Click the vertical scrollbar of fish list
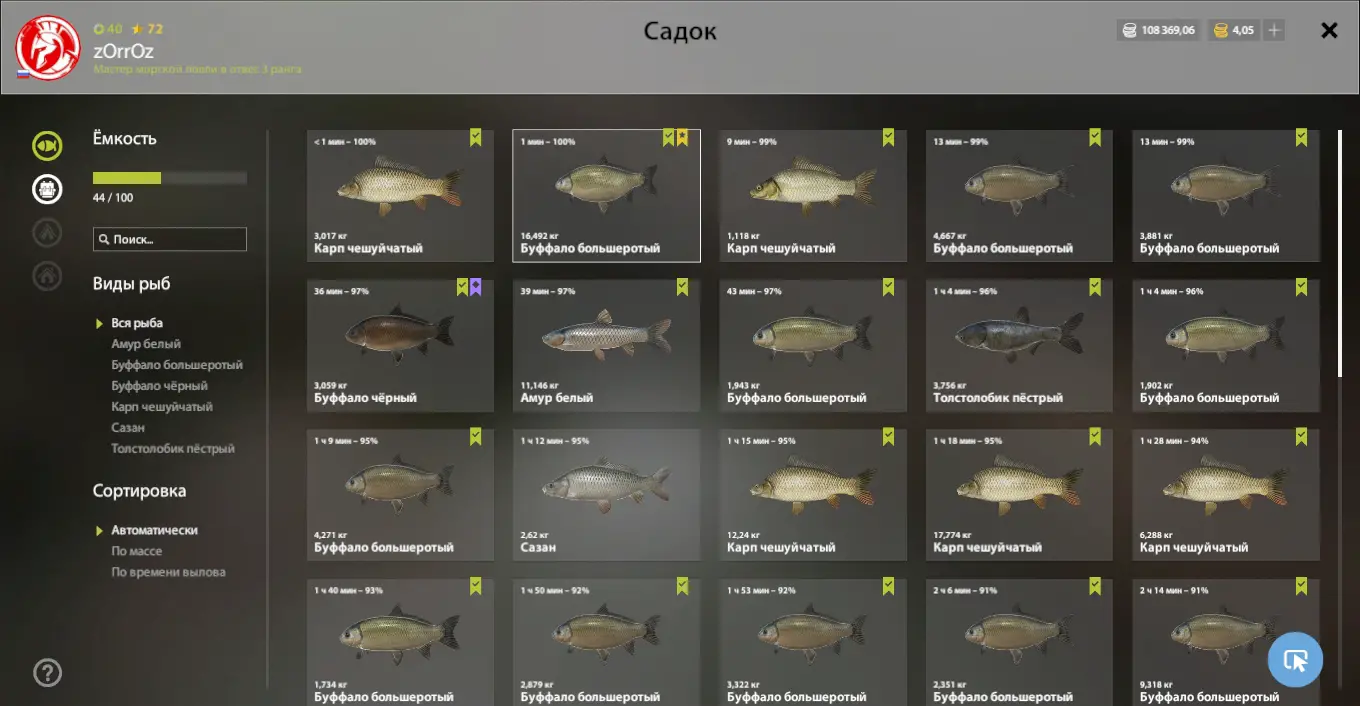The height and width of the screenshot is (706, 1360). click(x=1341, y=253)
